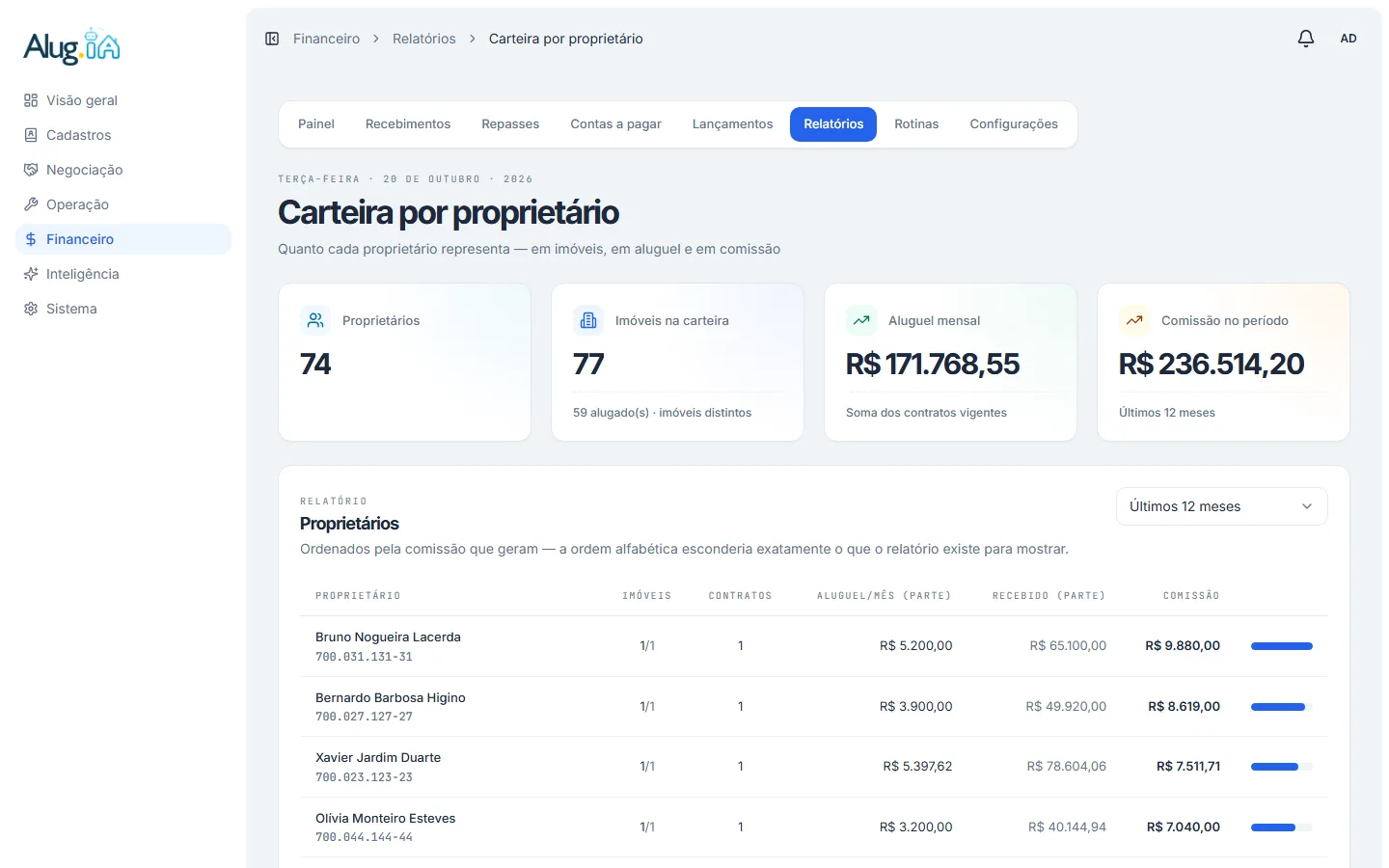Click the Proprietário column header

(358, 596)
